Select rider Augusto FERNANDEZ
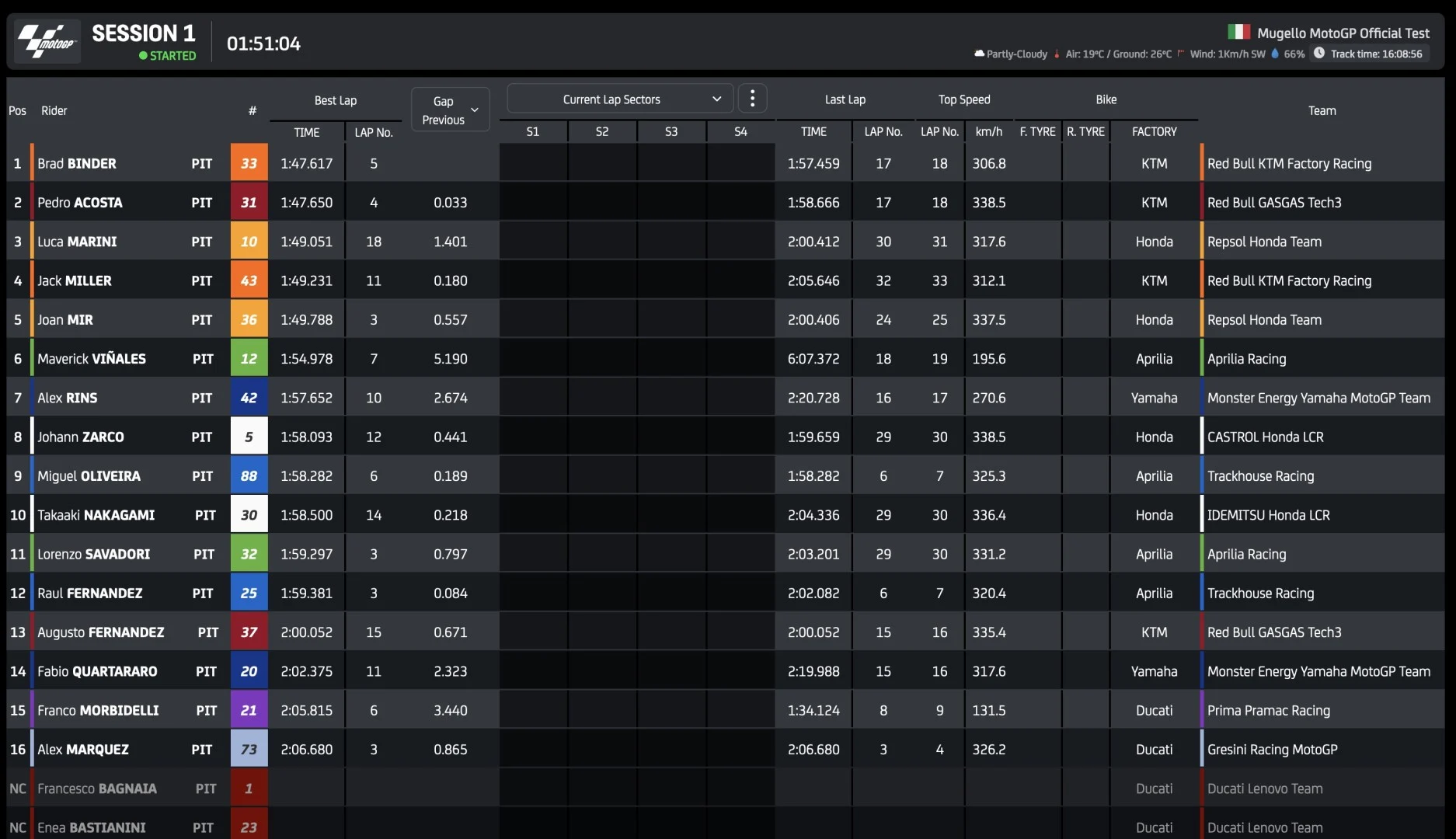The image size is (1456, 839). [x=101, y=632]
